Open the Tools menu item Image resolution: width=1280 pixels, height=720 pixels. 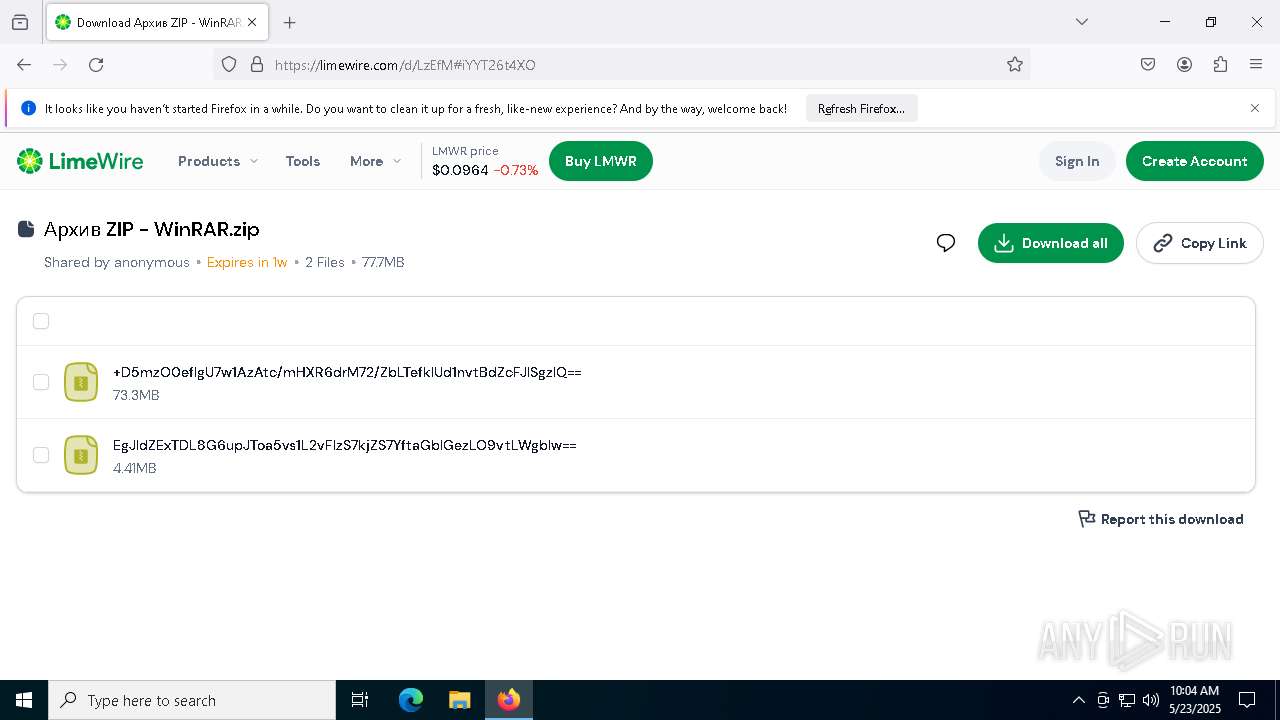click(303, 161)
